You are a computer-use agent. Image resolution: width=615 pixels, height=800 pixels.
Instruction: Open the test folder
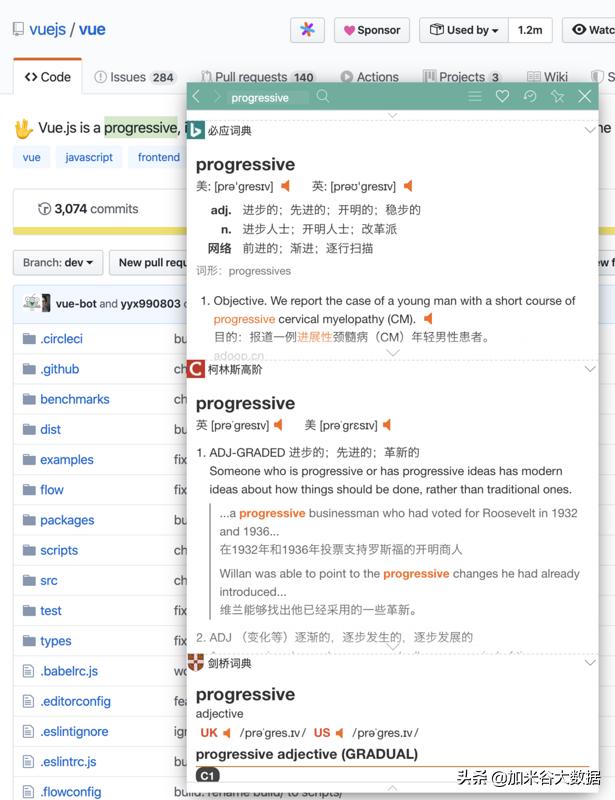pos(51,611)
